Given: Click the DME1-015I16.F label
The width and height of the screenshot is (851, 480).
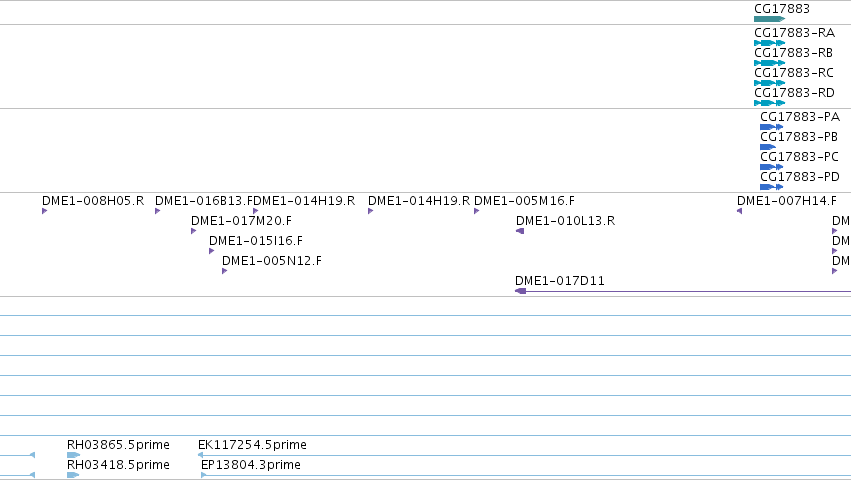Looking at the screenshot, I should 256,241.
